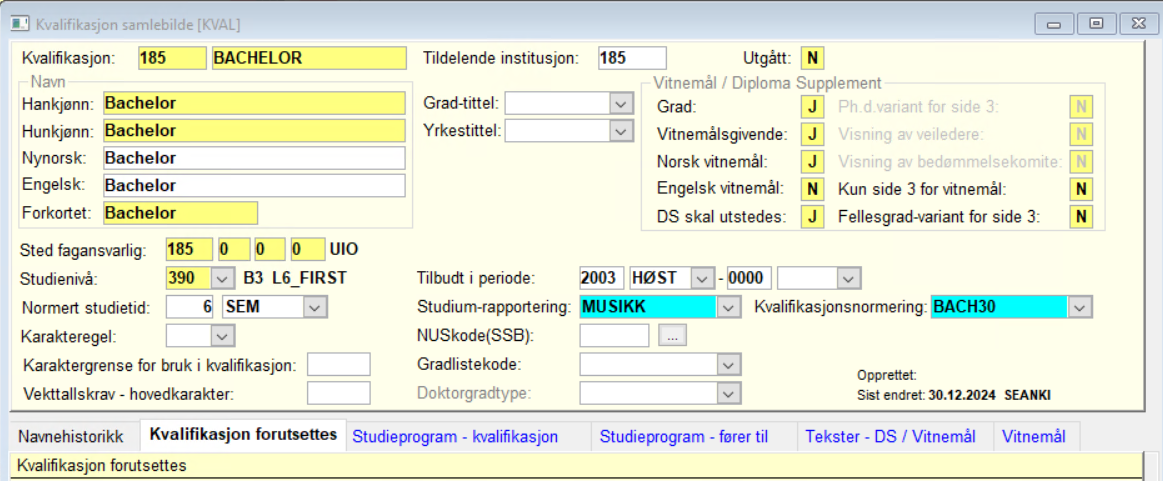Screen dimensions: 1163x481
Task: Toggle Kun side 3 for vitnemål flag
Action: [x=1081, y=189]
